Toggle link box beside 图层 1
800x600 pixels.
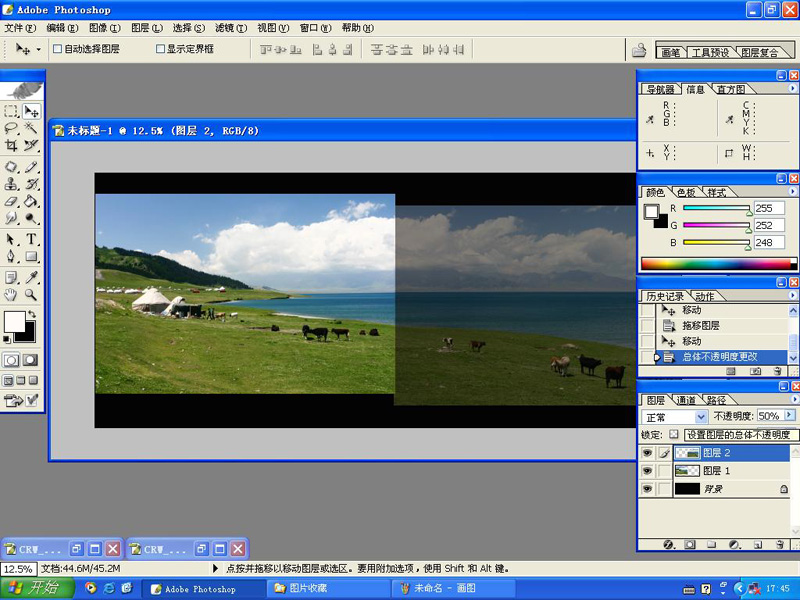(x=664, y=470)
